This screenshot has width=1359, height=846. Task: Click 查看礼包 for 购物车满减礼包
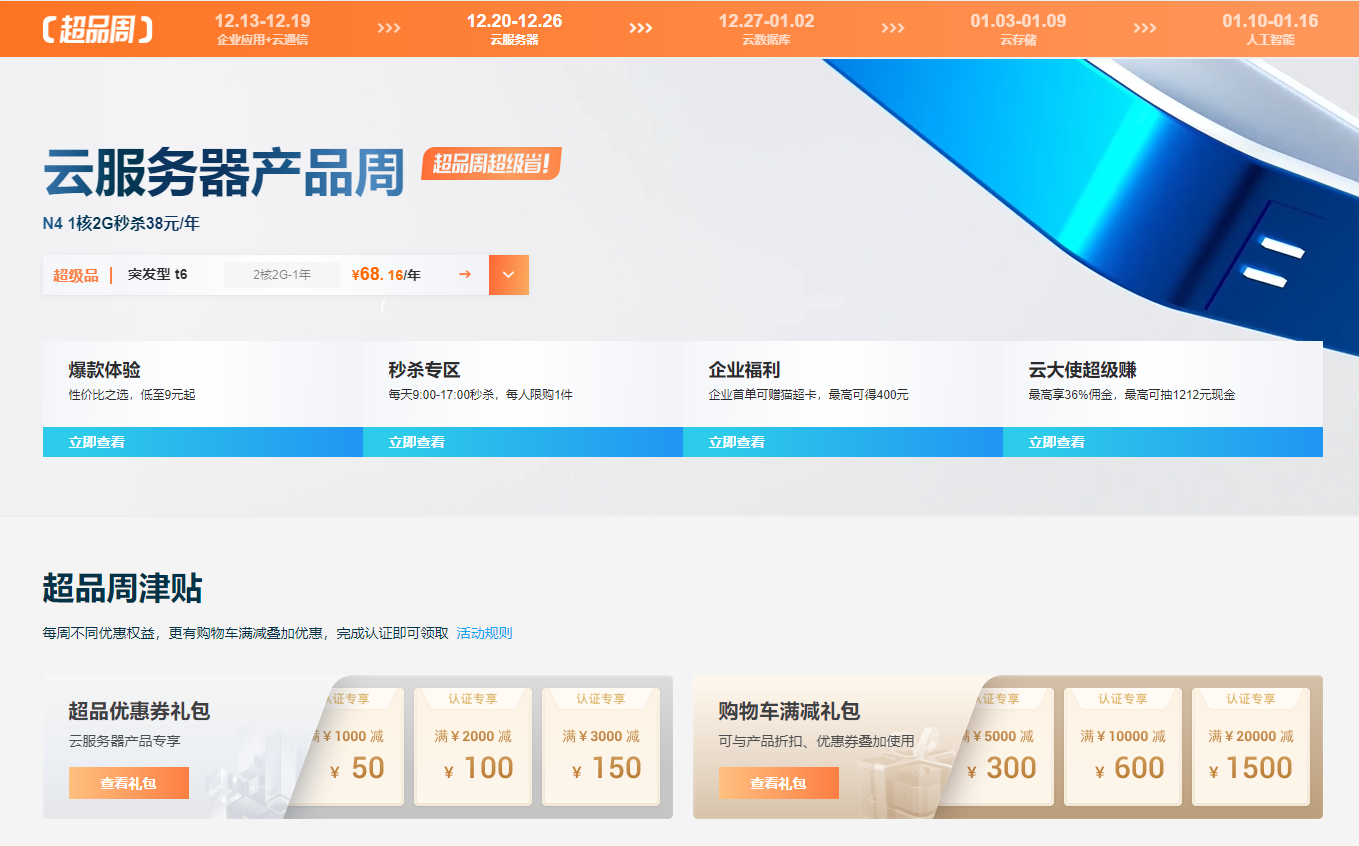779,783
